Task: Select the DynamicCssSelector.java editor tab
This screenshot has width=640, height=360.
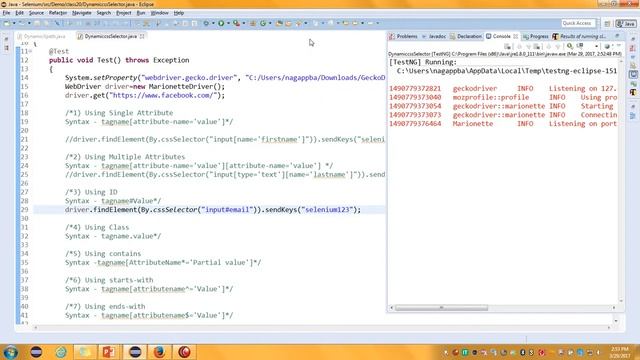Action: (x=111, y=36)
